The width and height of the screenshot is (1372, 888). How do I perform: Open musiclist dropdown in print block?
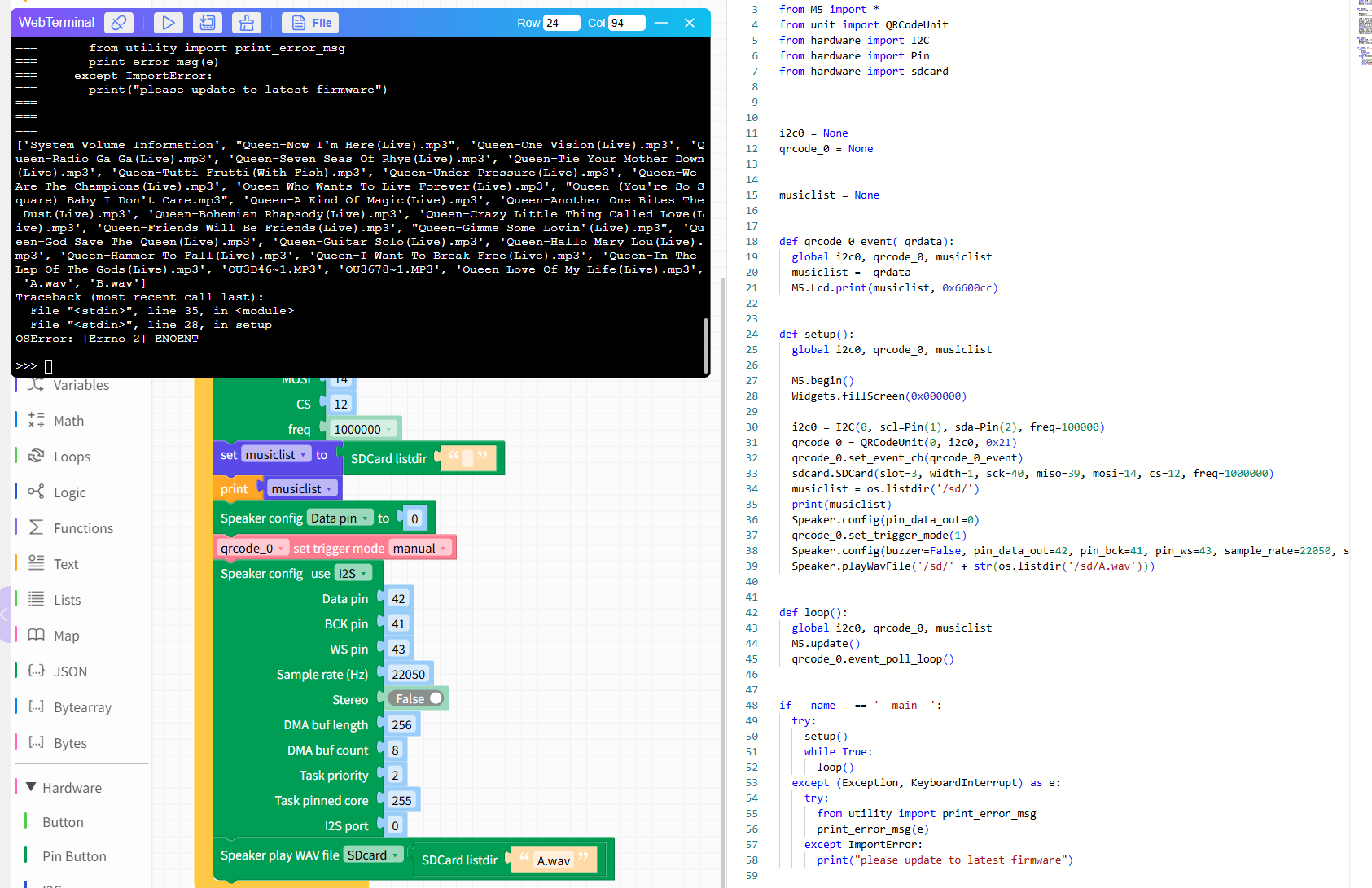coord(301,488)
